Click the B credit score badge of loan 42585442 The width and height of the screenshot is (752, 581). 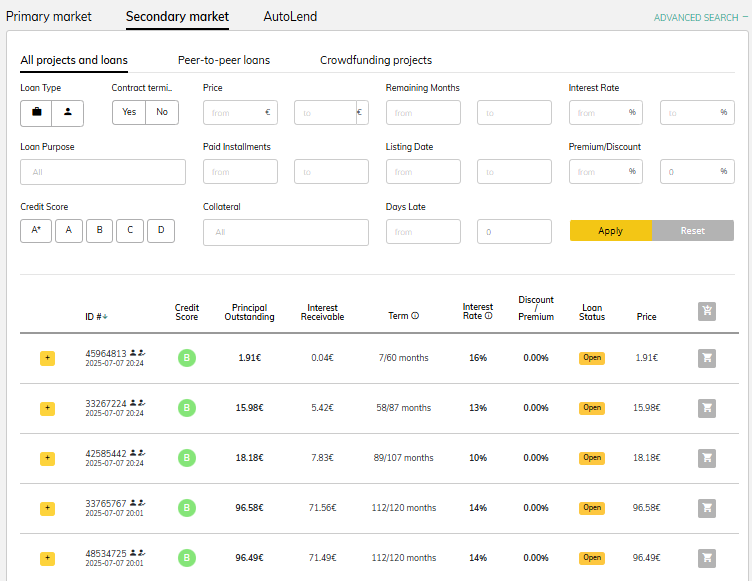click(x=187, y=458)
